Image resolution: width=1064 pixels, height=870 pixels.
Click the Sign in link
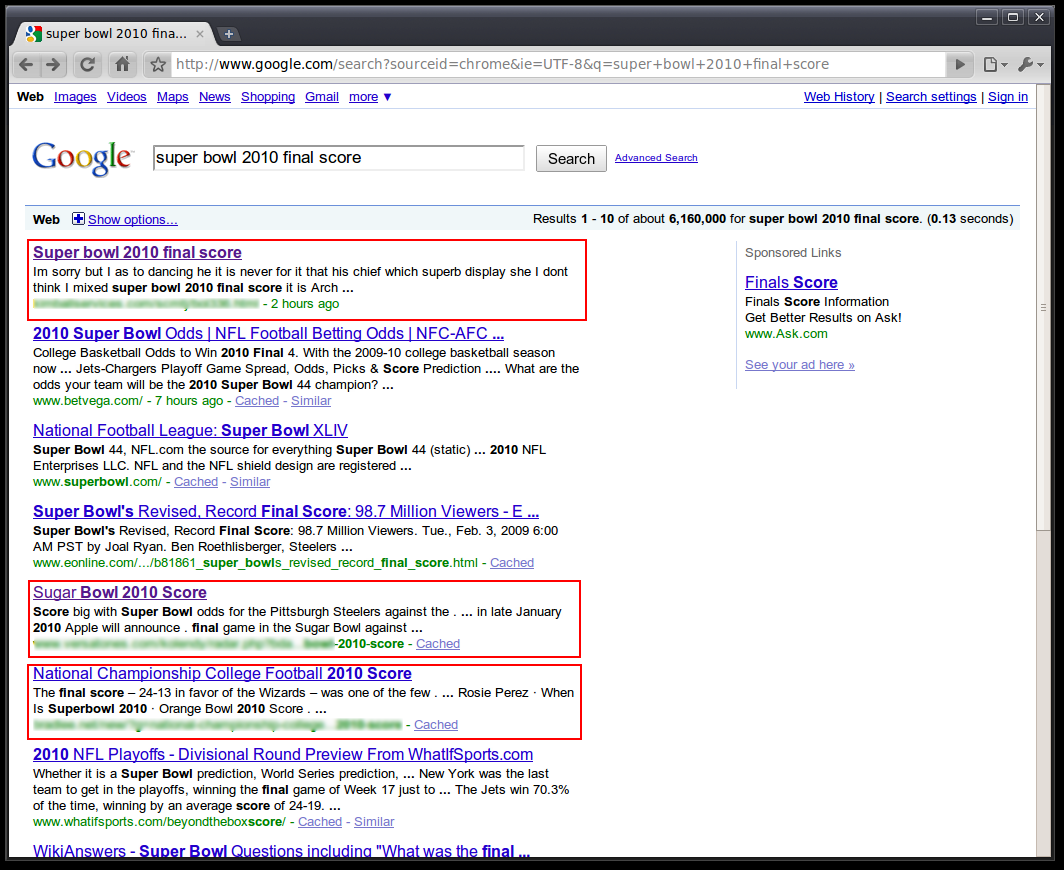[1008, 97]
